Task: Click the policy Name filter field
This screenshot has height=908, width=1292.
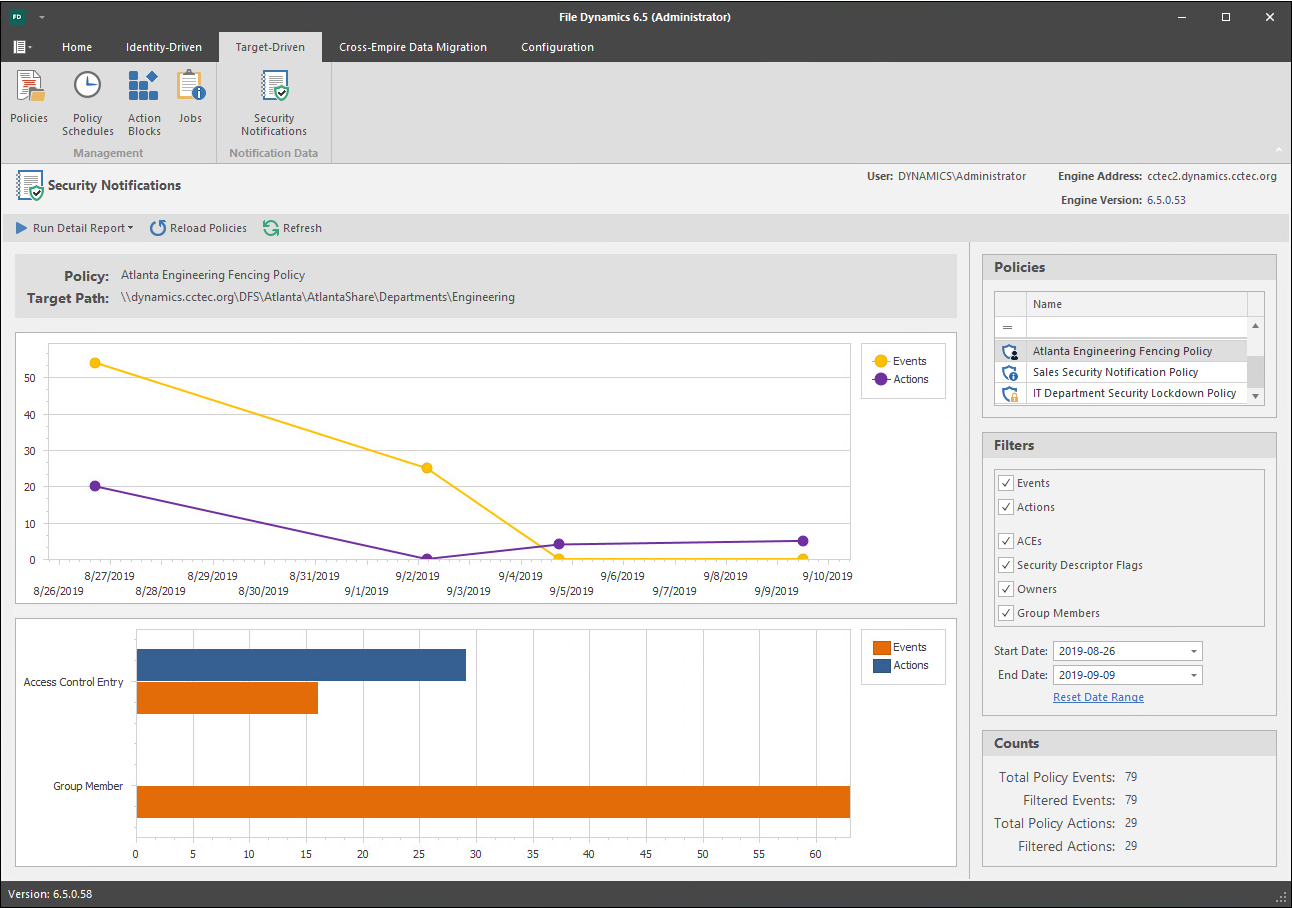Action: coord(1135,327)
